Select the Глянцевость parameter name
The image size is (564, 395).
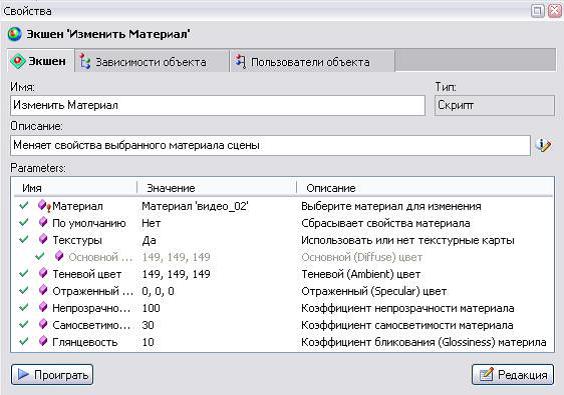pyautogui.click(x=85, y=342)
